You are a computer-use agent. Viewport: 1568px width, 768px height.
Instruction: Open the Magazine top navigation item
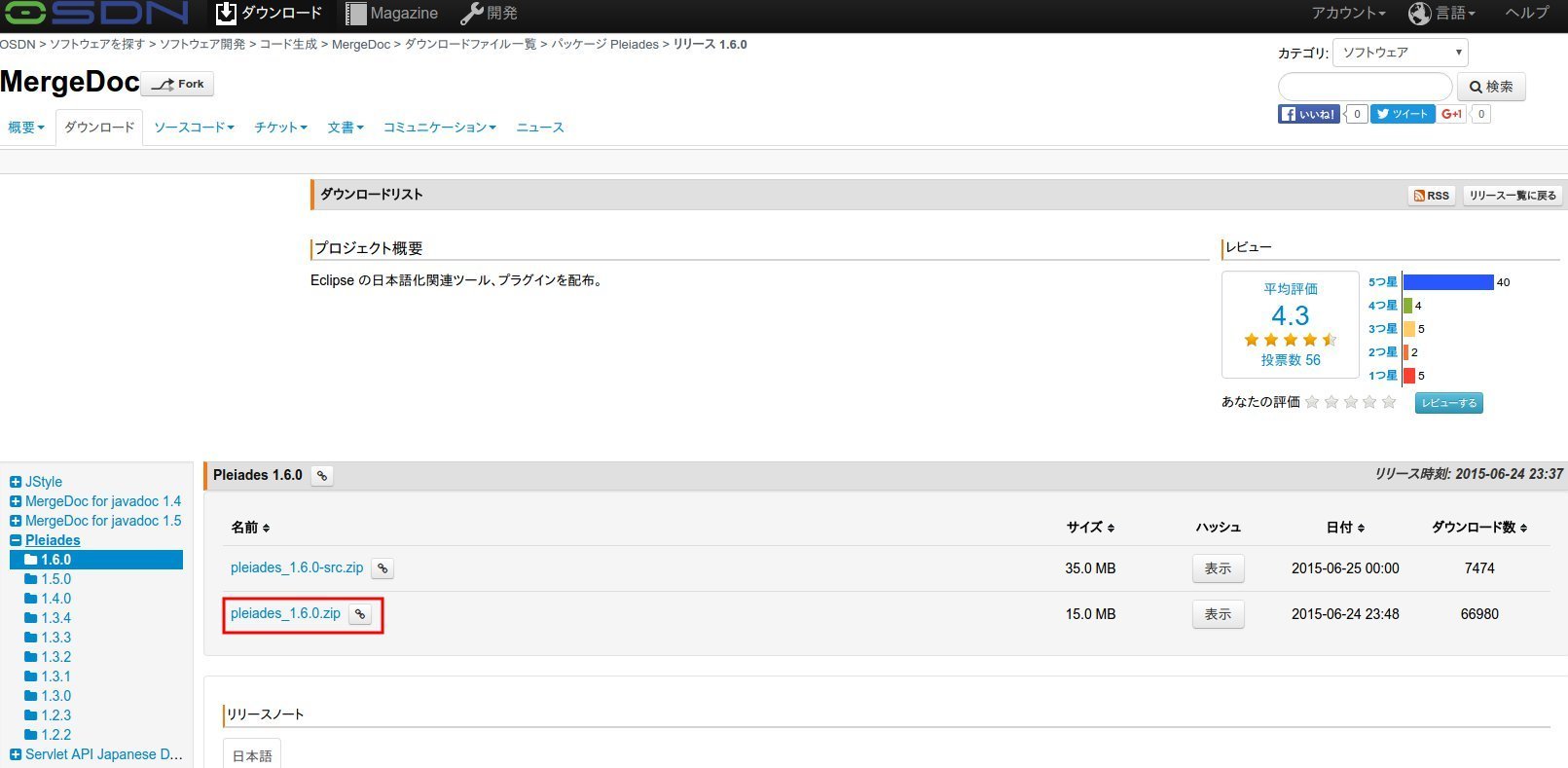pos(391,14)
